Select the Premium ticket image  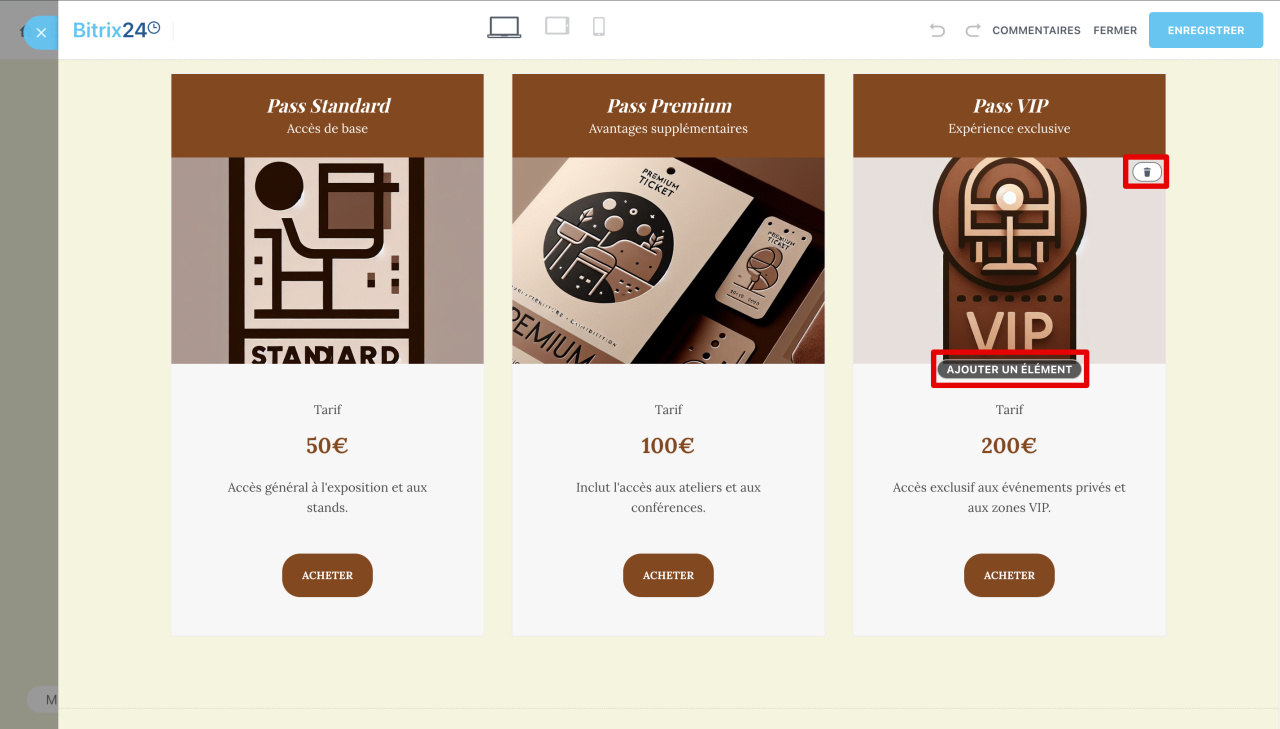pyautogui.click(x=668, y=260)
